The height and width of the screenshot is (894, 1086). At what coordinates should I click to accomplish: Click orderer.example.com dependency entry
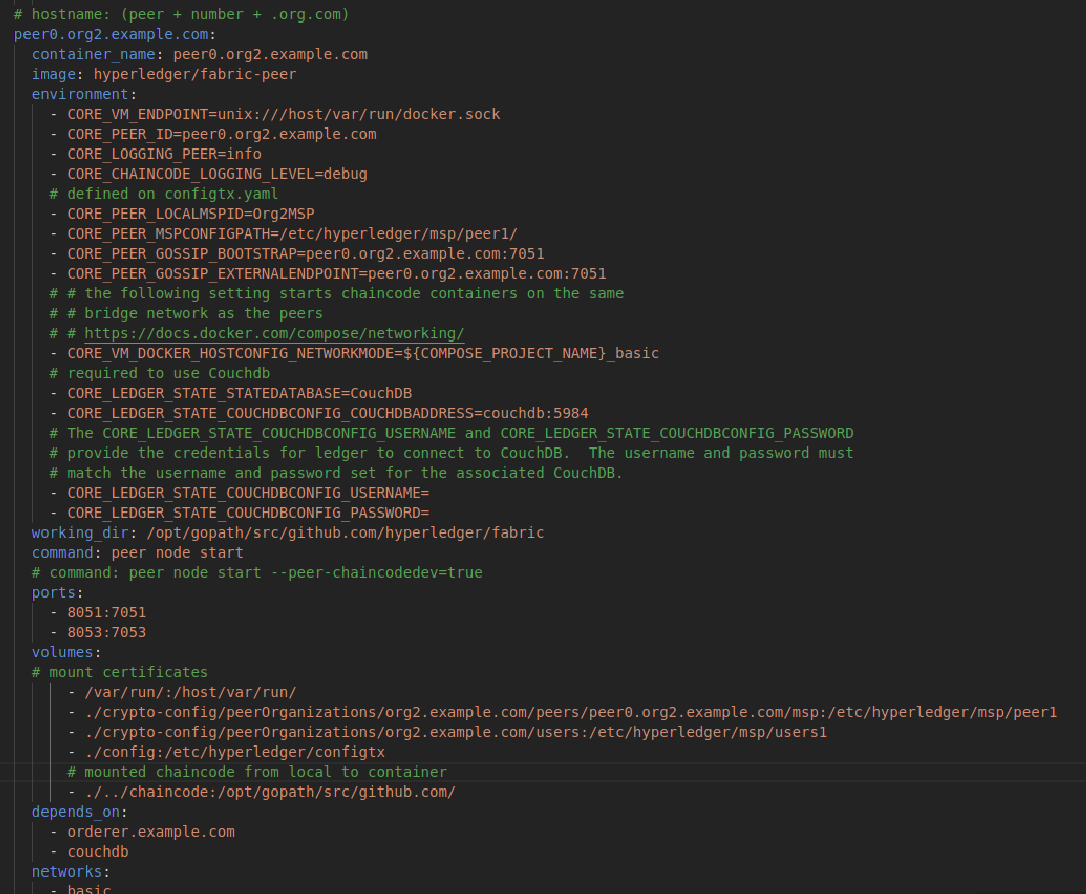(151, 832)
